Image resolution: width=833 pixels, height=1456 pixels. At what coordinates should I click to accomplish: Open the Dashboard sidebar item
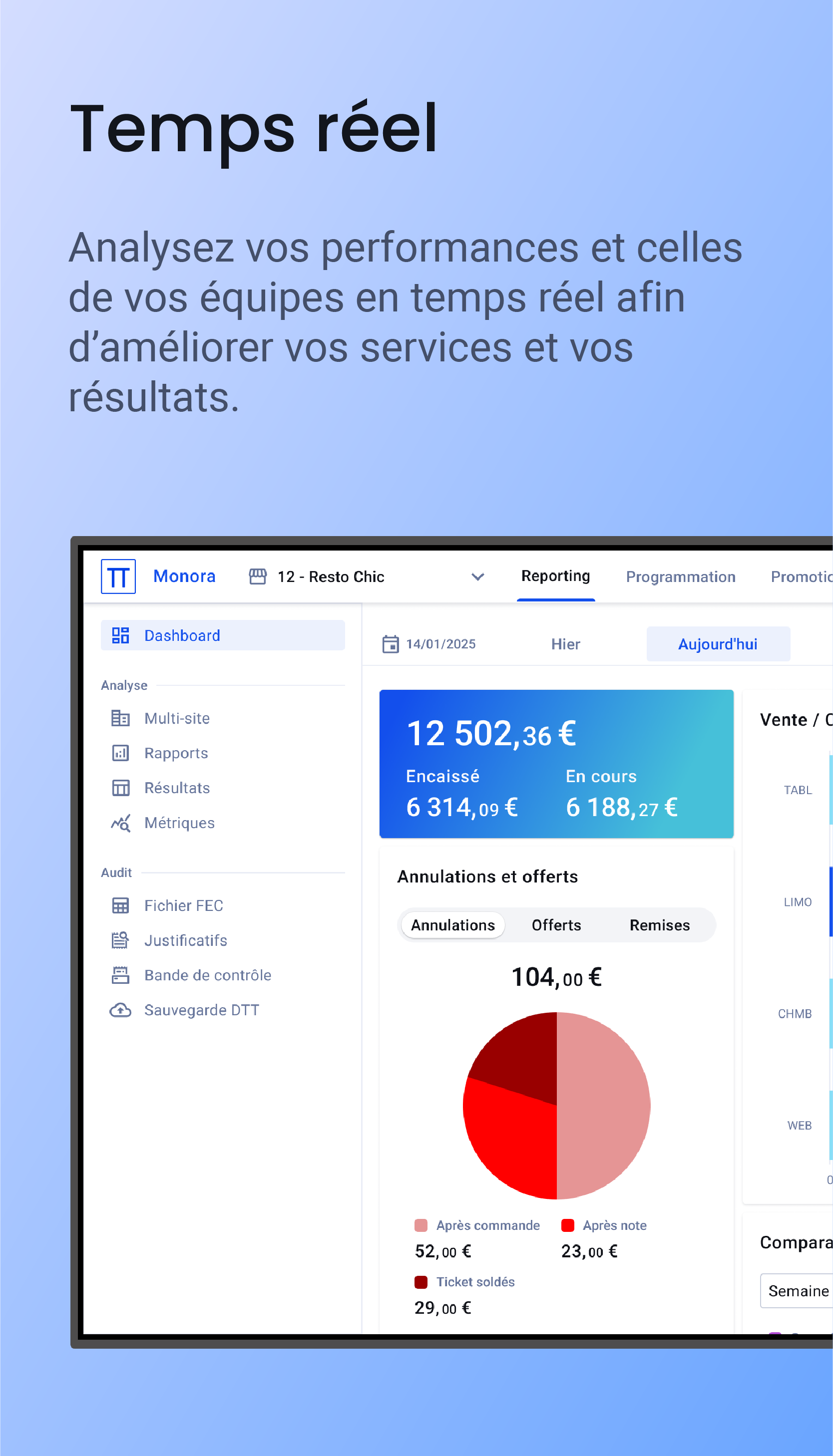[x=223, y=635]
